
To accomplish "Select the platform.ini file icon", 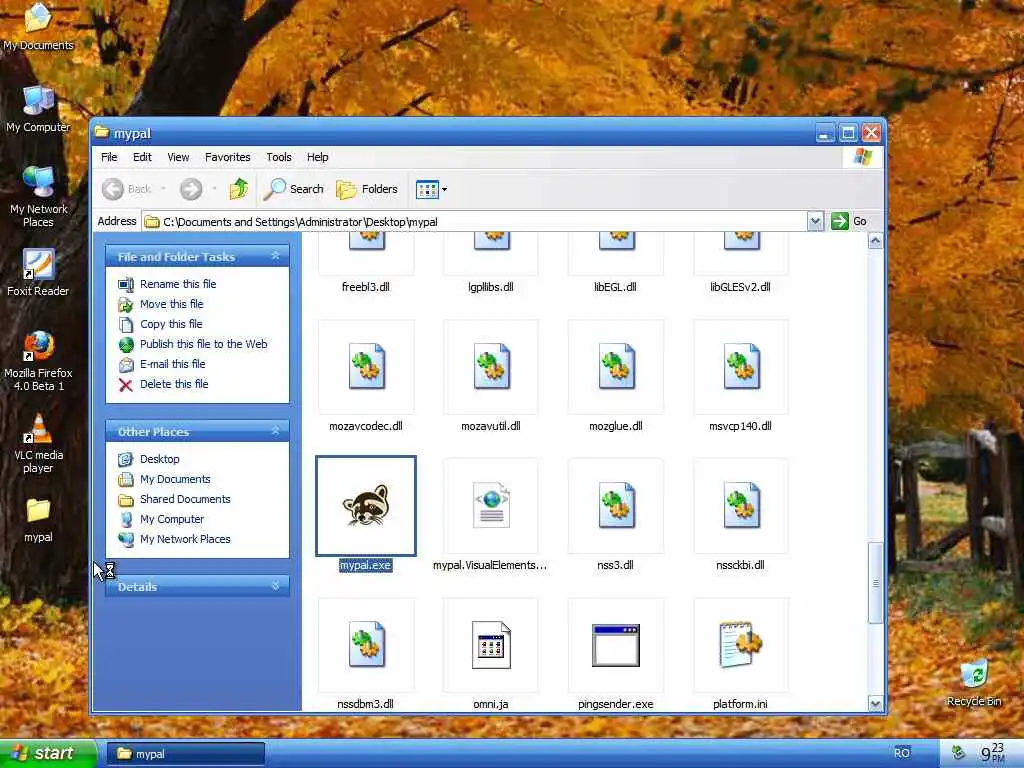I will tap(741, 645).
